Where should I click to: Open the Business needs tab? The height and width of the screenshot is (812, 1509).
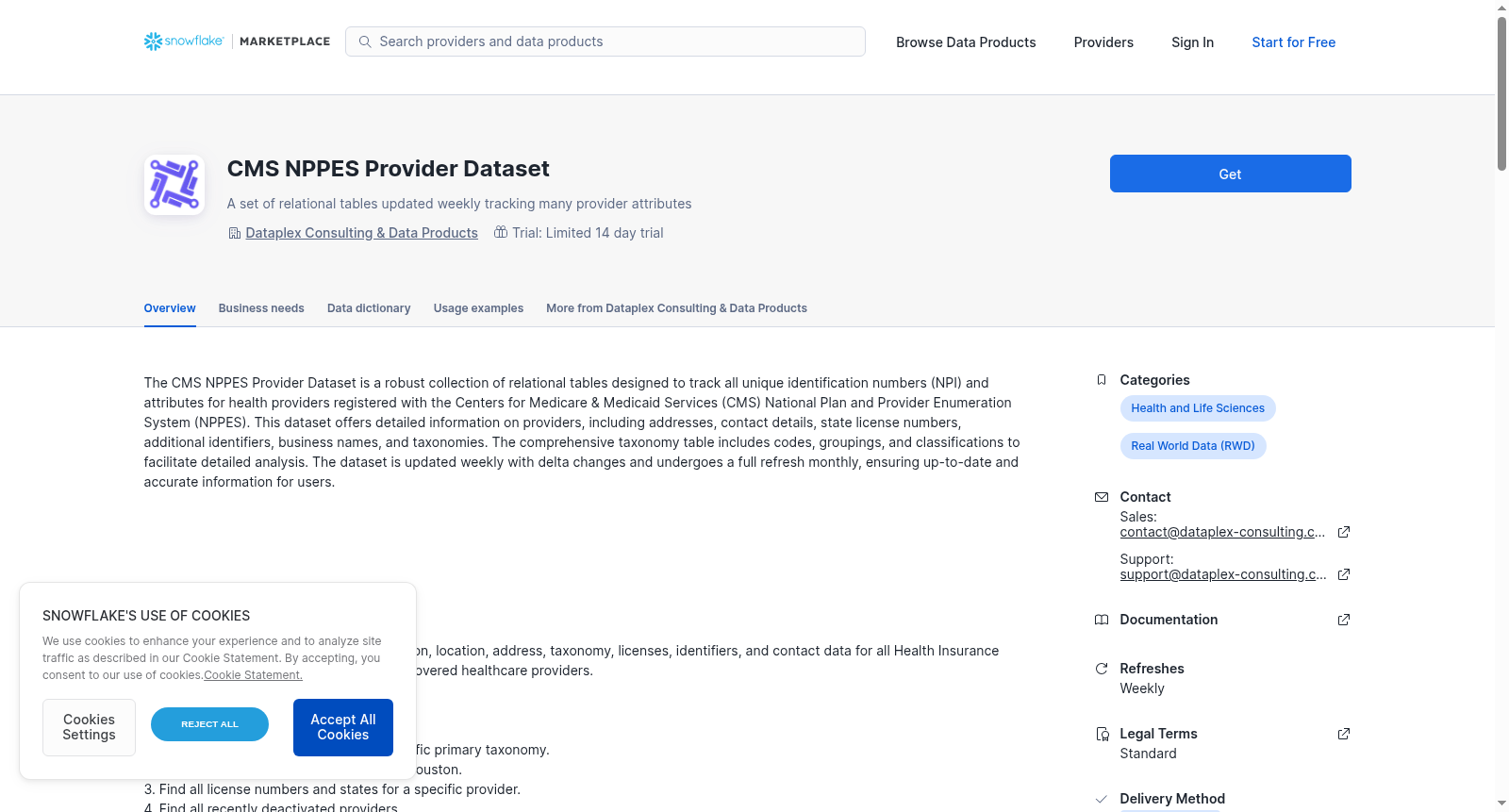pos(261,308)
